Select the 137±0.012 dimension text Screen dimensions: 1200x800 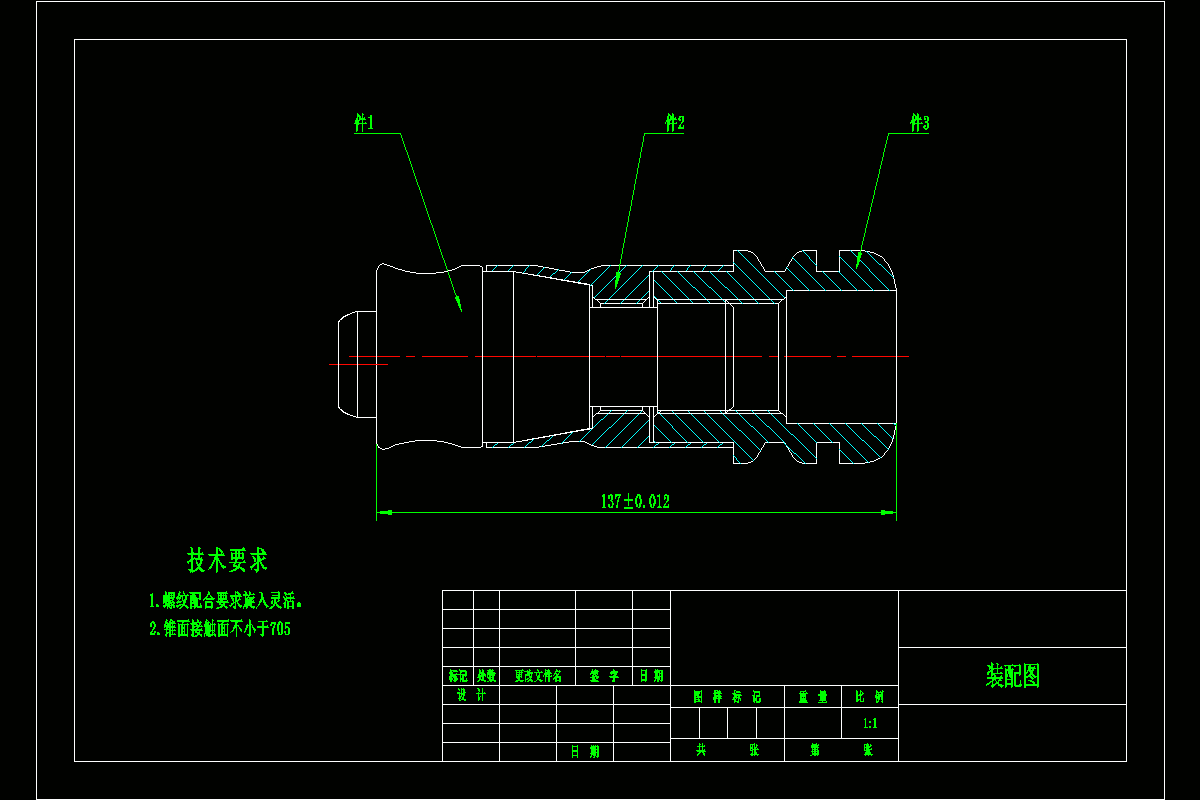point(635,502)
